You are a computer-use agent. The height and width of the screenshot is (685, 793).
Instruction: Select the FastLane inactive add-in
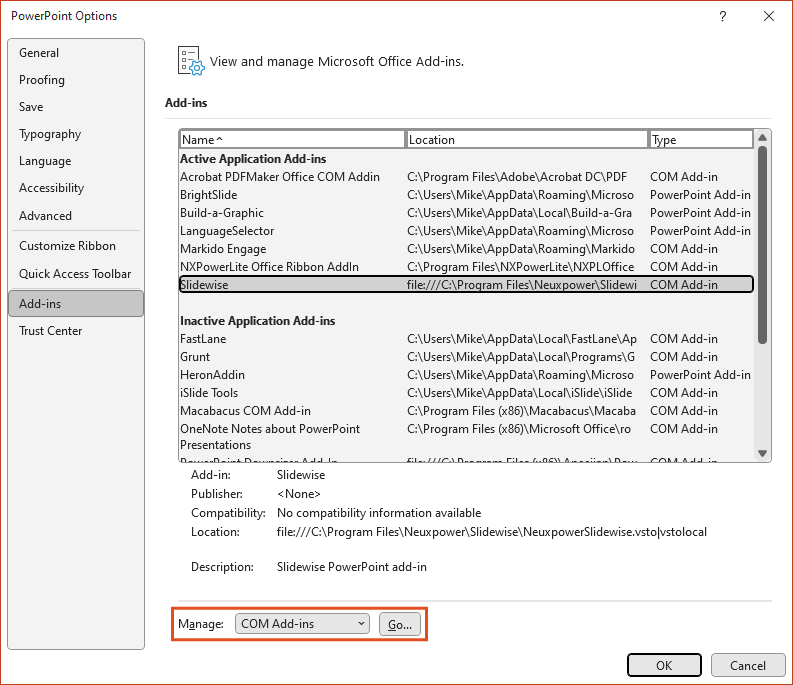tap(466, 339)
